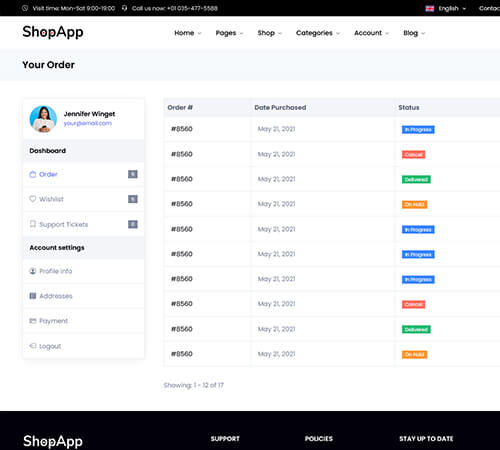Click the clock icon beside visit time
This screenshot has width=500, height=450.
[x=25, y=8]
